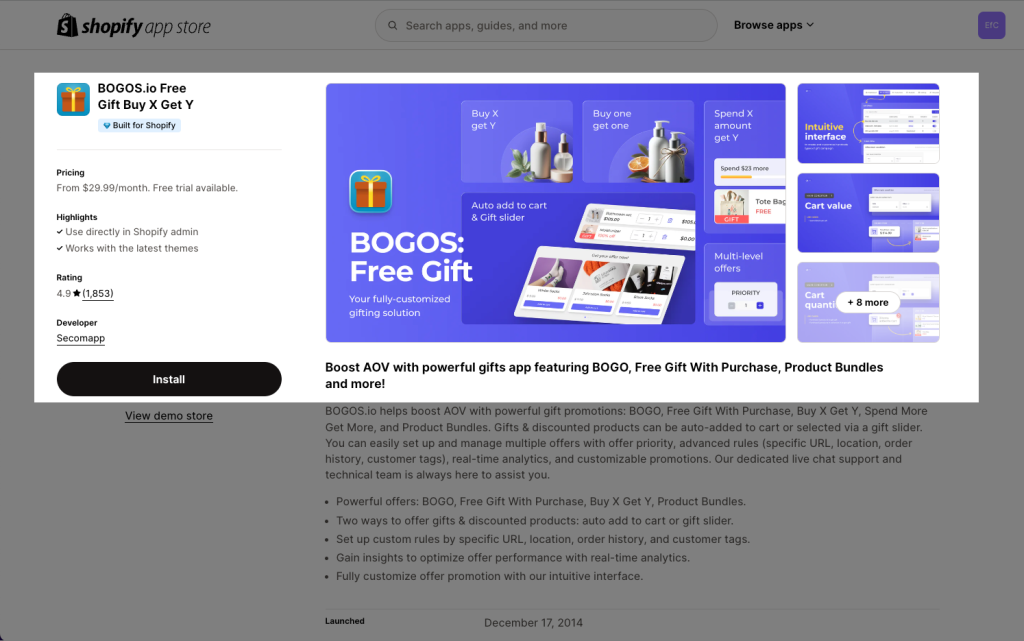Click the Built for Shopify diamond badge

point(139,125)
